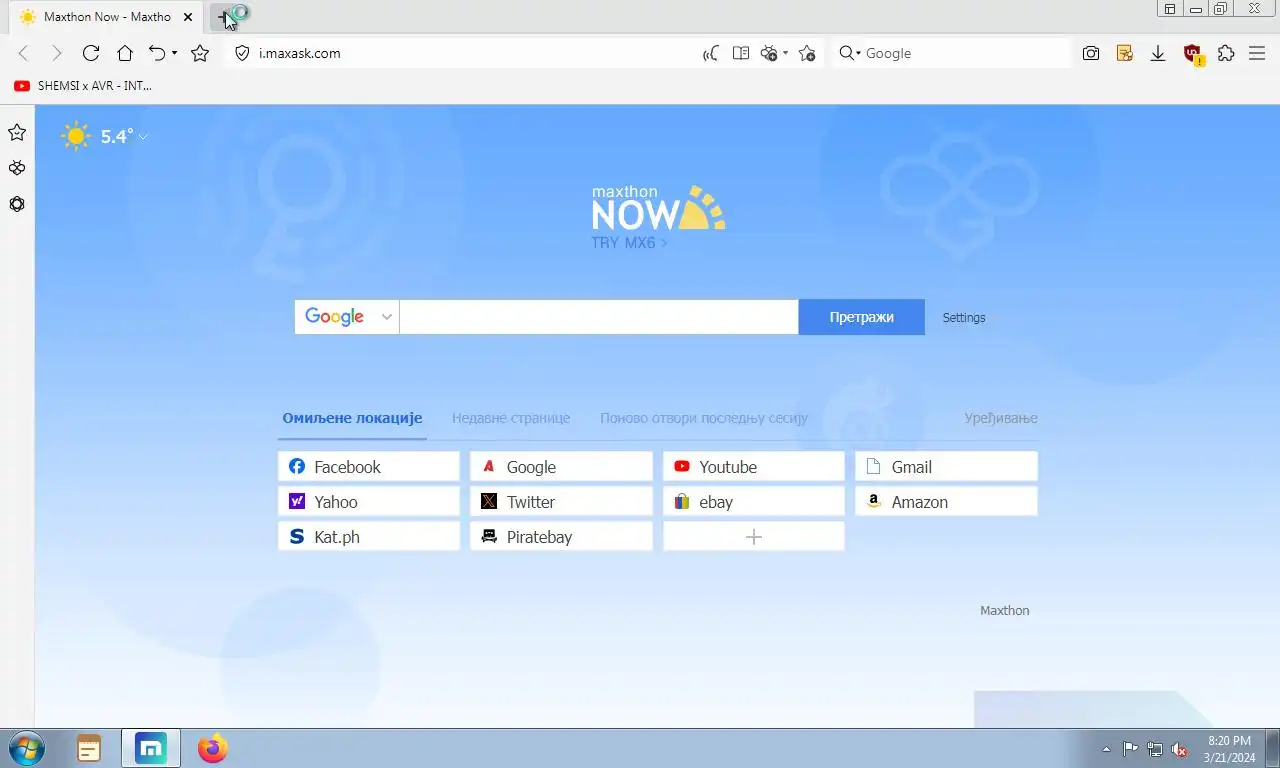Viewport: 1280px width, 768px height.
Task: Go forward with the Forward arrow
Action: coord(57,53)
